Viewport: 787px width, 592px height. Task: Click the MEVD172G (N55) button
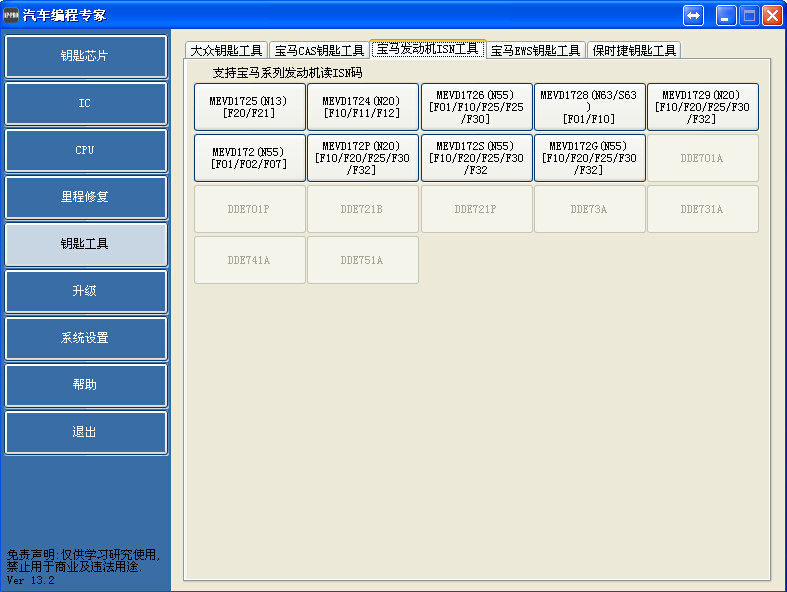(590, 158)
